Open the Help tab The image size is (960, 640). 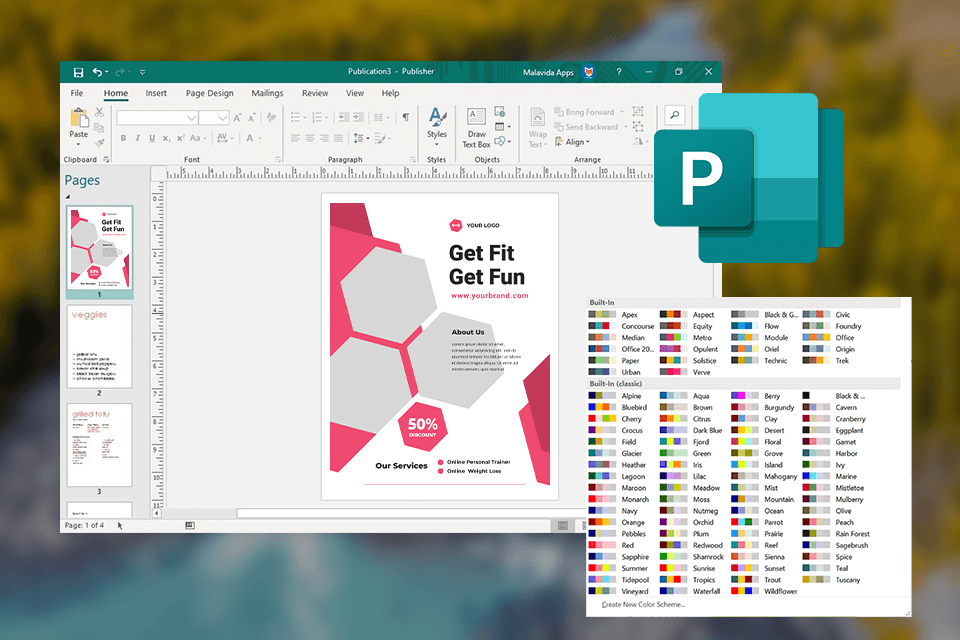pos(390,93)
